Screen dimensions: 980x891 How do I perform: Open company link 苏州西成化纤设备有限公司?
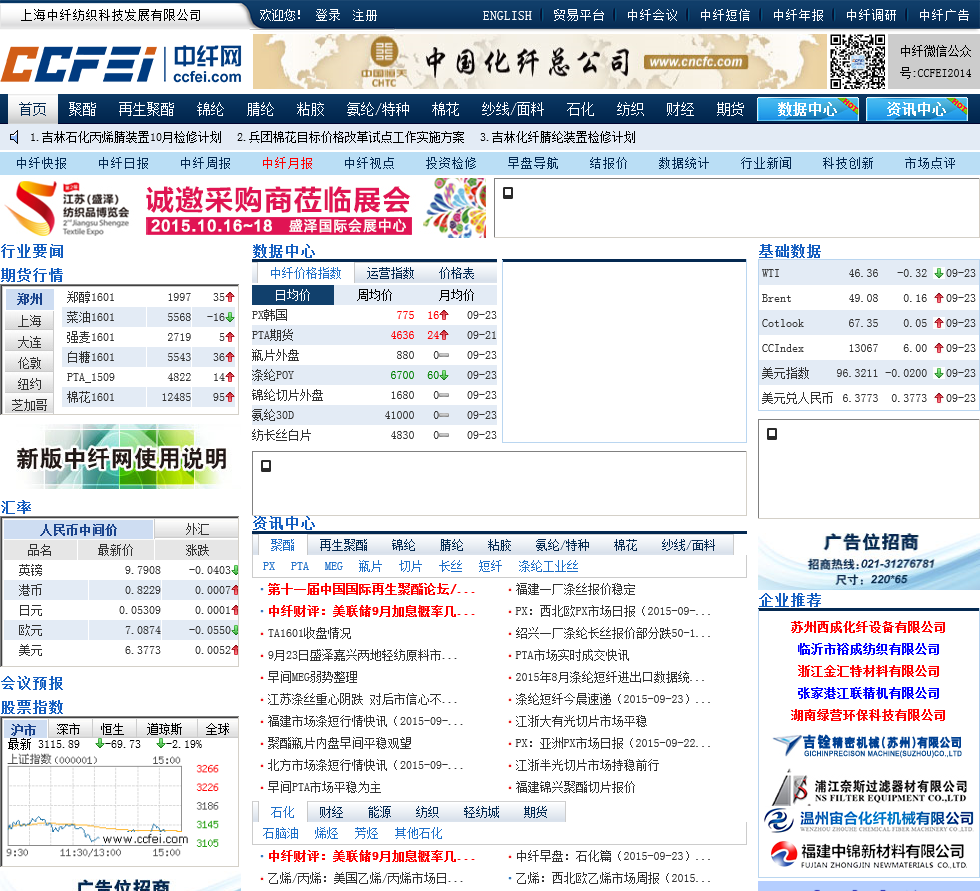click(x=868, y=627)
